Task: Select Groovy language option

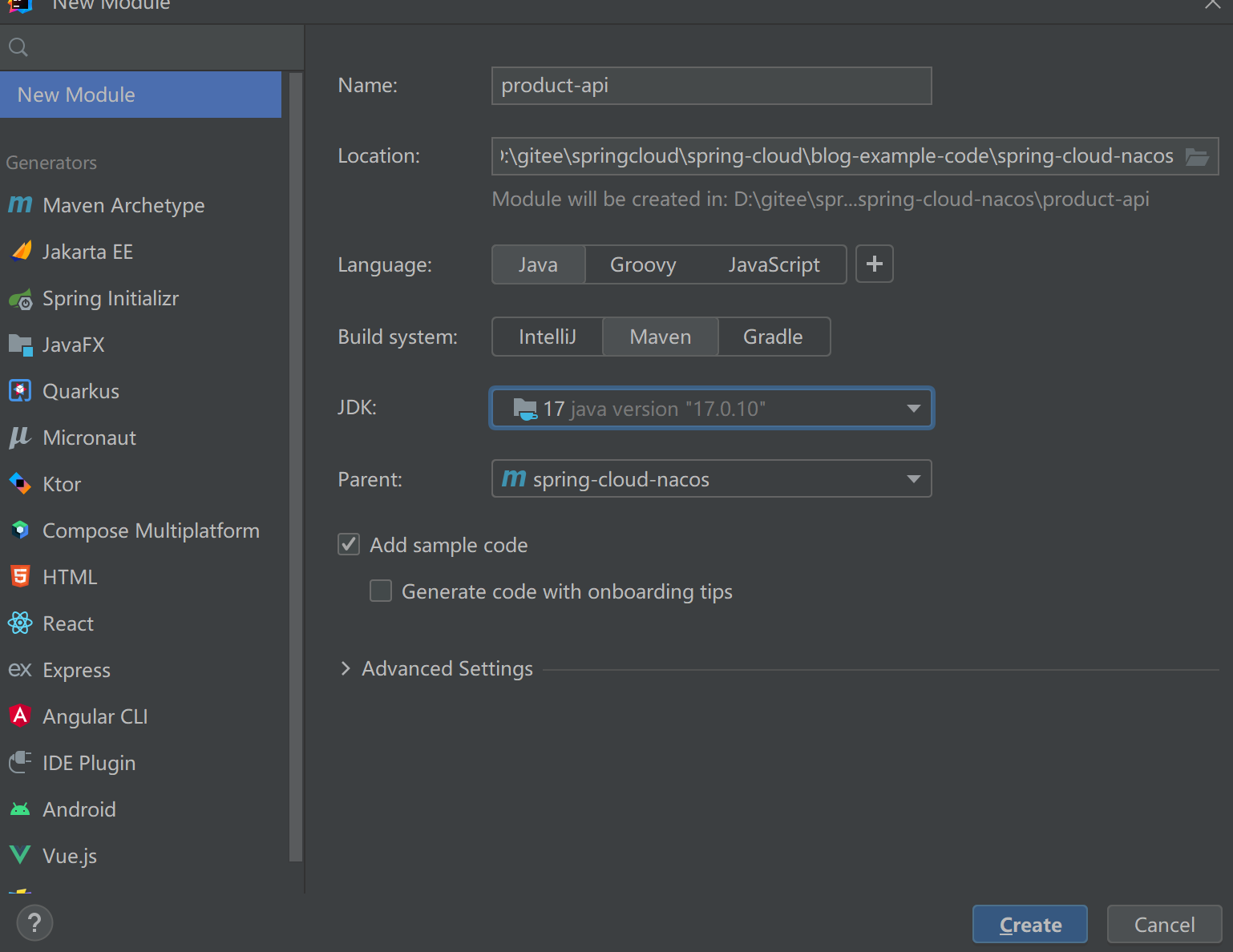Action: tap(643, 264)
